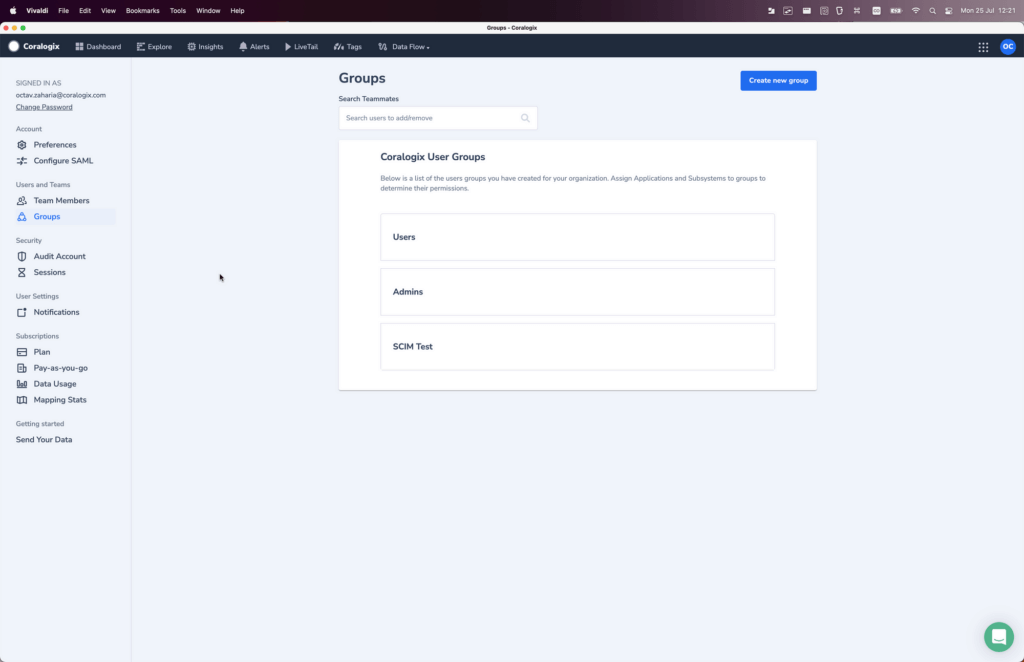The height and width of the screenshot is (662, 1024).
Task: Open the Mapping Stats map icon
Action: [22, 400]
